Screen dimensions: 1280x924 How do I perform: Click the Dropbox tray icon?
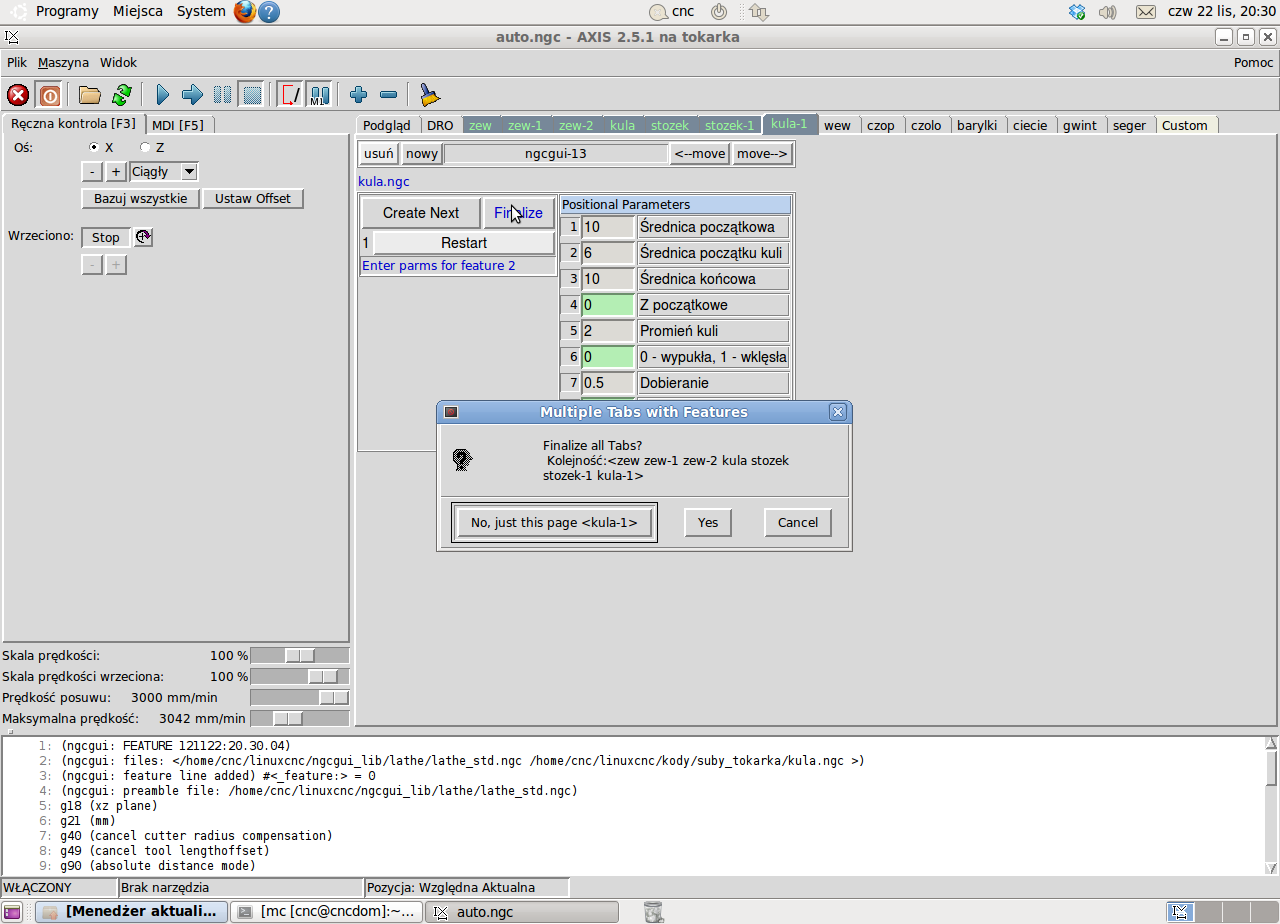tap(1077, 12)
